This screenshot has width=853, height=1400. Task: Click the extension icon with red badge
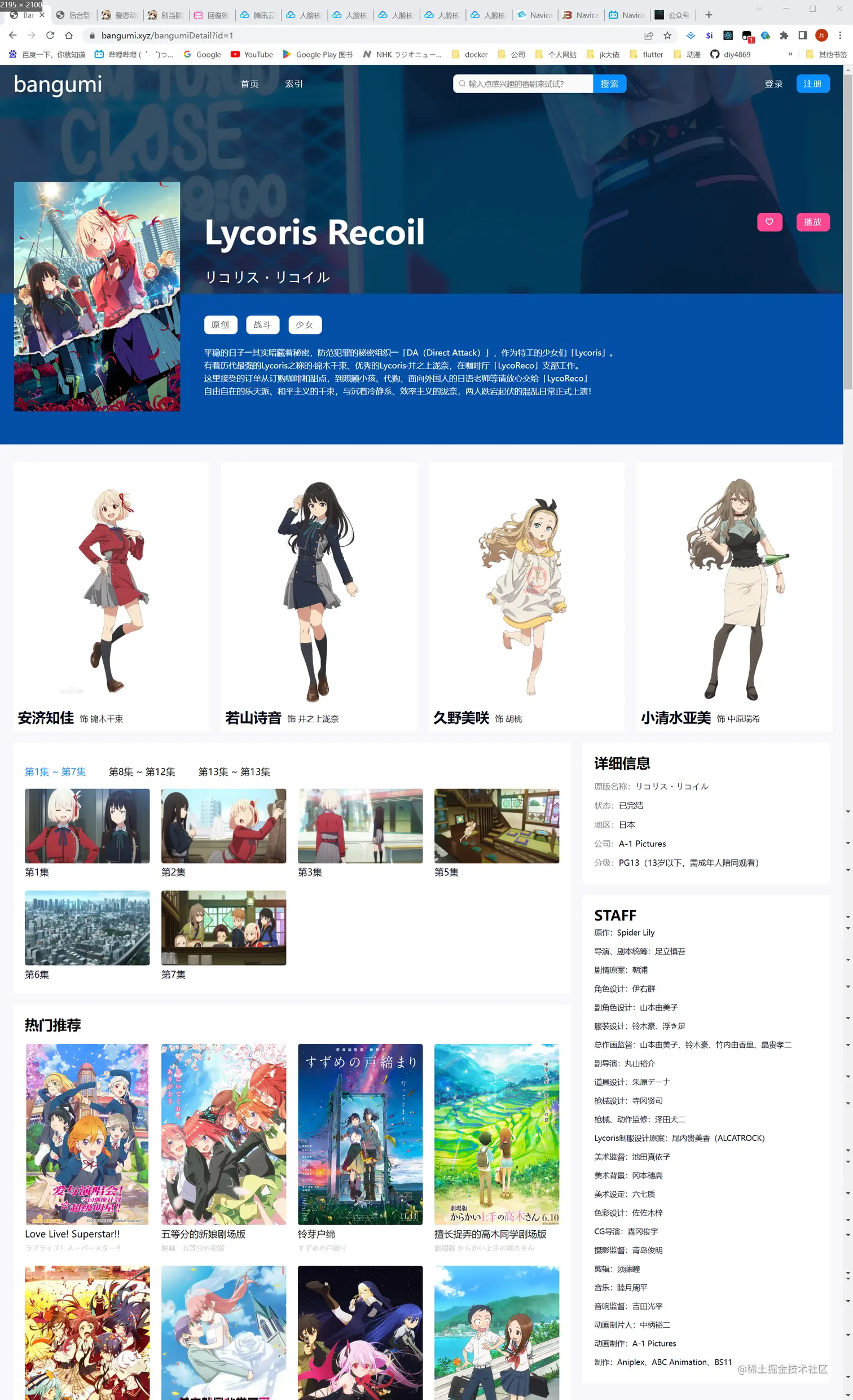[x=748, y=36]
